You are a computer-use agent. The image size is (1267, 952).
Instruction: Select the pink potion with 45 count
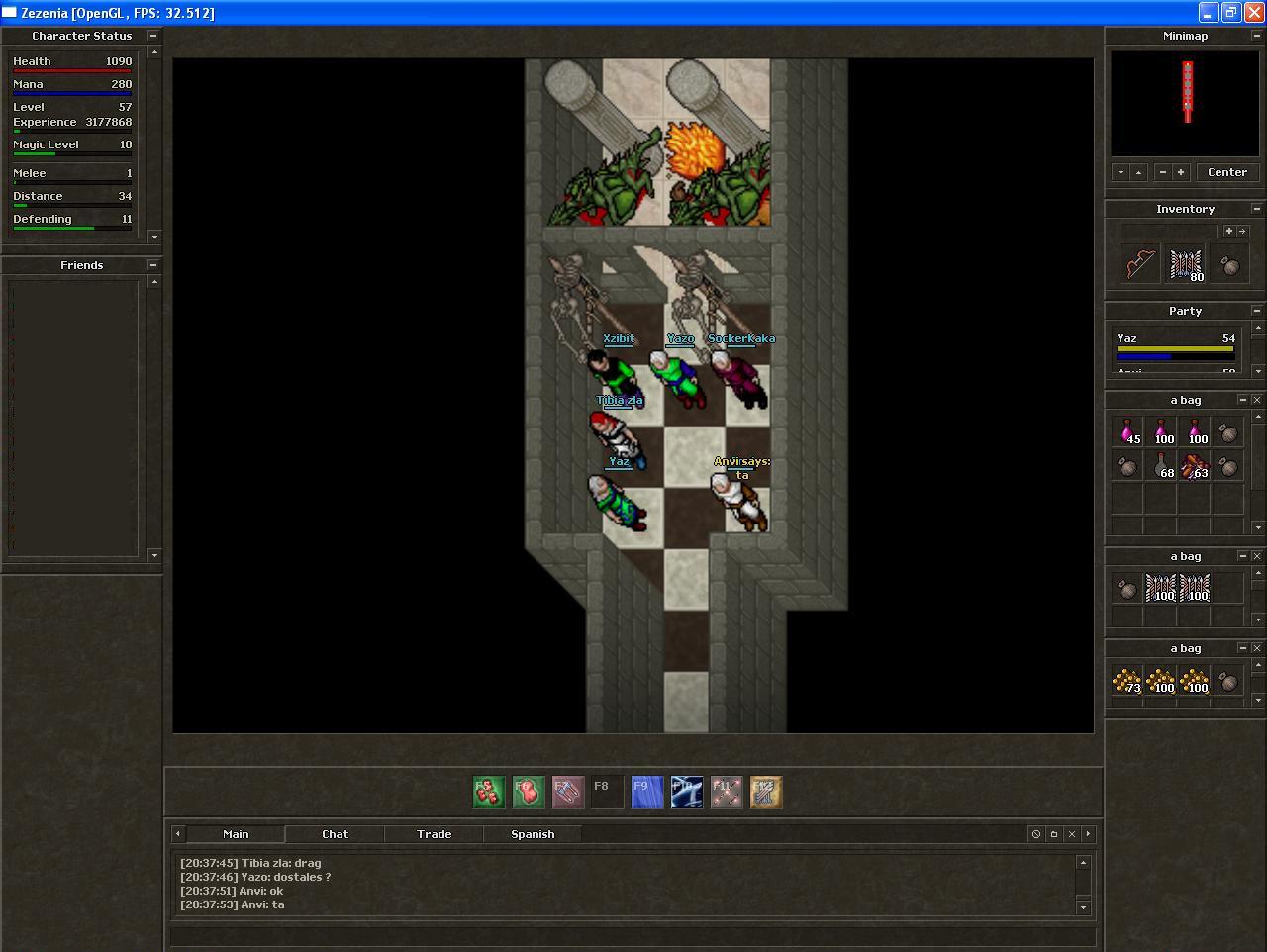pos(1127,431)
